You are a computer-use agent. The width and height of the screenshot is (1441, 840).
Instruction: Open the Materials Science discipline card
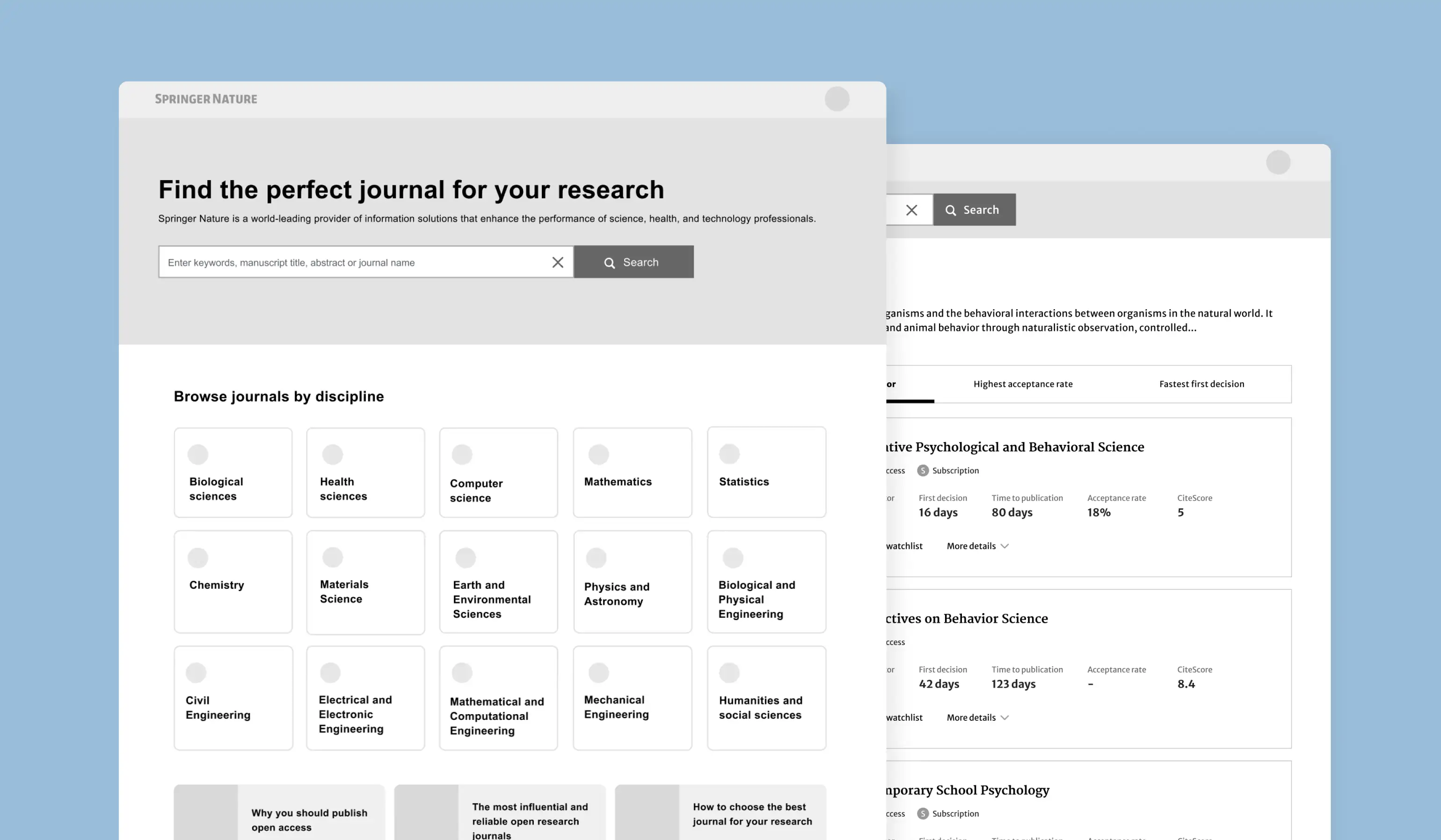(x=365, y=583)
